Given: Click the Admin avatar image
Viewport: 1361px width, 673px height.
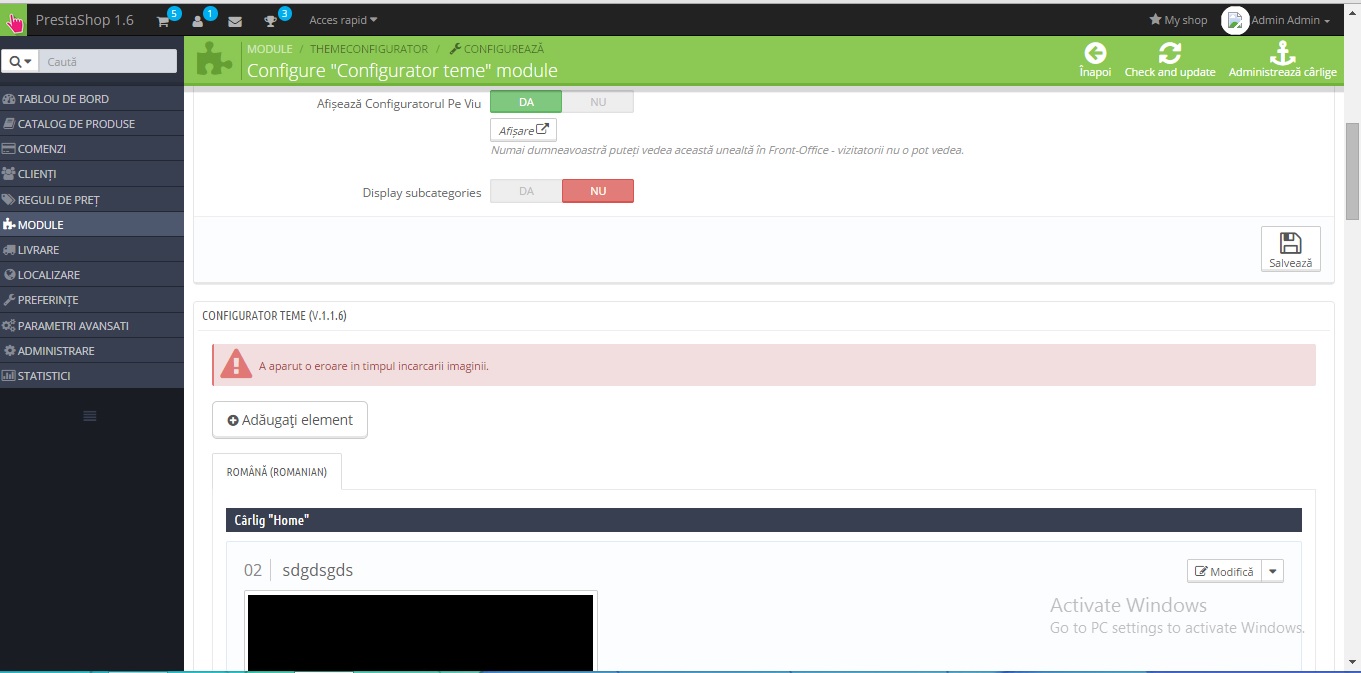Looking at the screenshot, I should [x=1235, y=20].
